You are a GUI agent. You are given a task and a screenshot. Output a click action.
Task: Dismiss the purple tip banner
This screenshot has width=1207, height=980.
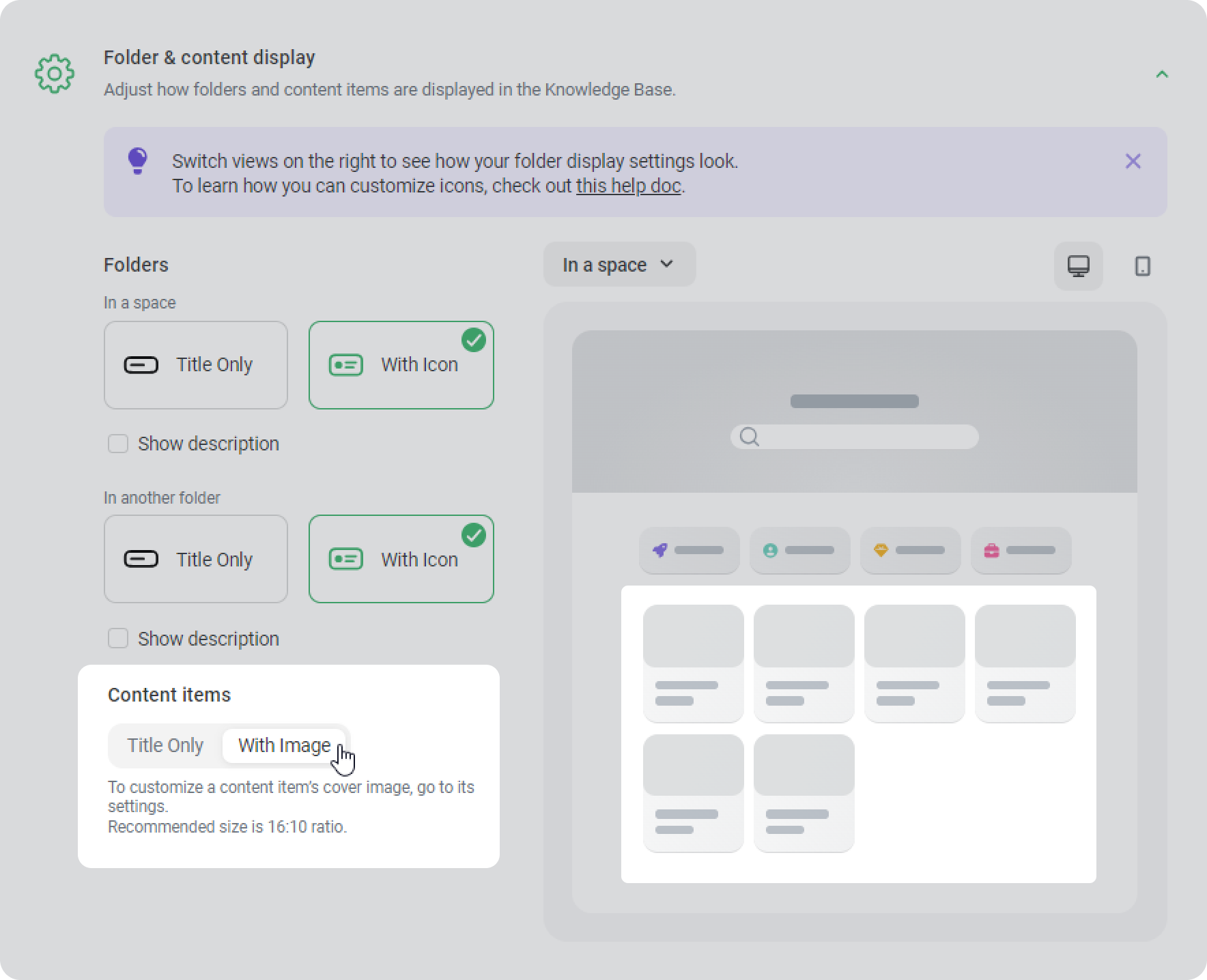pos(1133,161)
